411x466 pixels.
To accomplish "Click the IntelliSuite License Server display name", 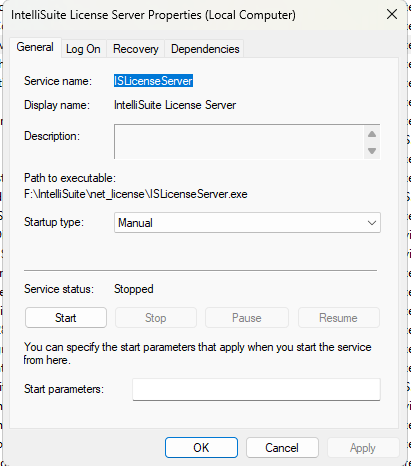I will point(175,105).
